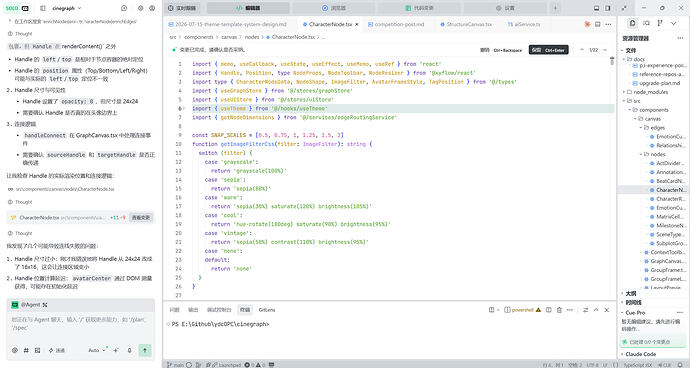Expand the window to fullscreen arrows icon
690x368 pixels.
(x=624, y=8)
